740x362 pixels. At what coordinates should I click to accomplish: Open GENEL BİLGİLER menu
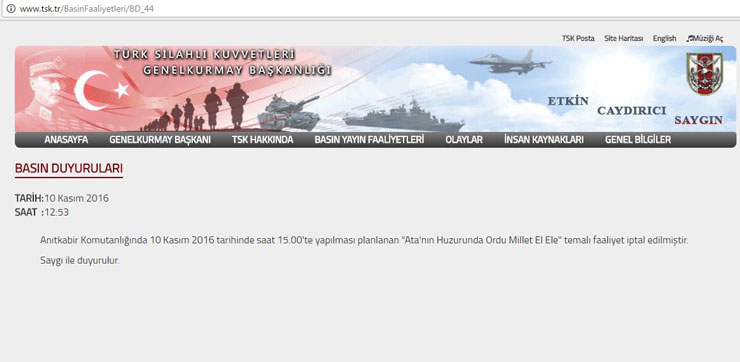638,140
